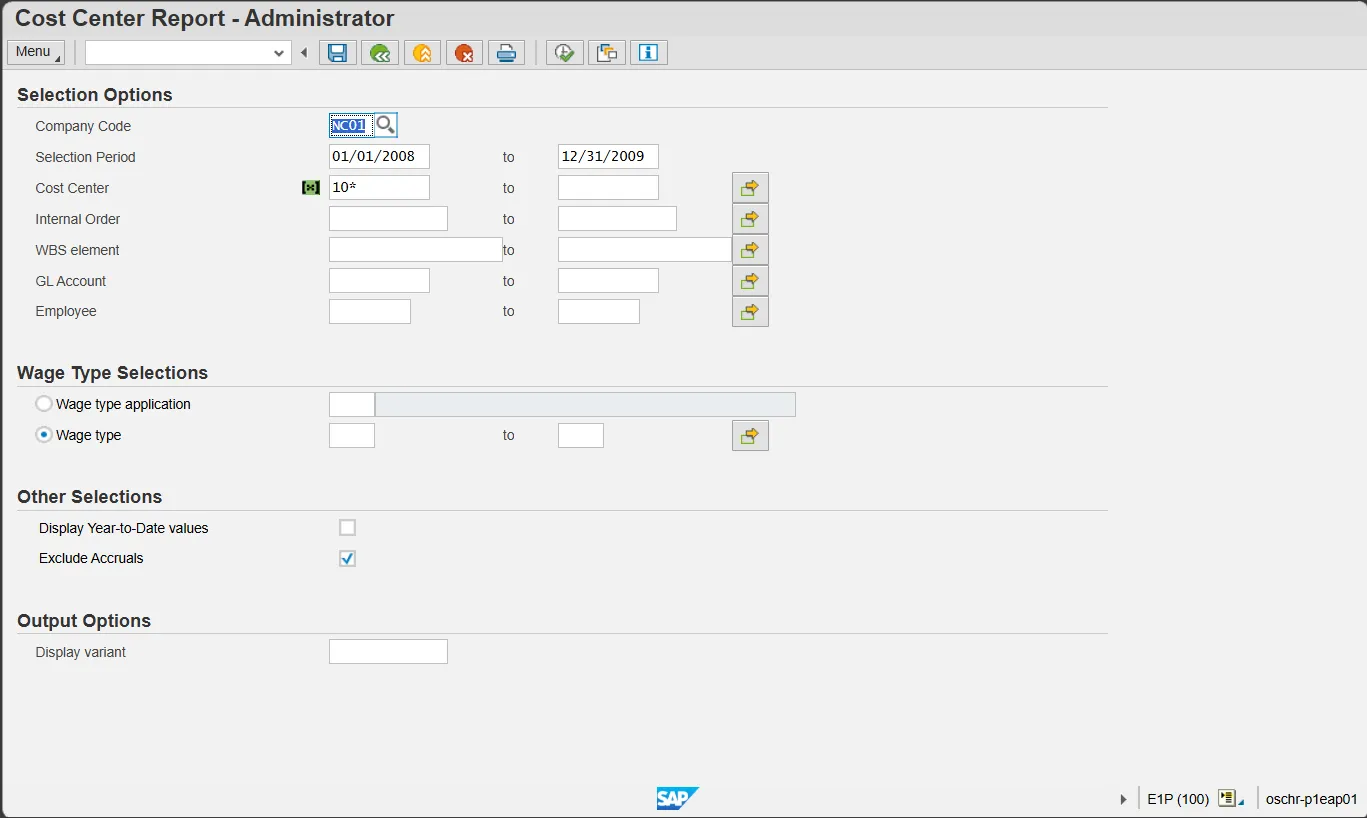
Task: Click the Wage Type Selections heading
Action: [x=113, y=373]
